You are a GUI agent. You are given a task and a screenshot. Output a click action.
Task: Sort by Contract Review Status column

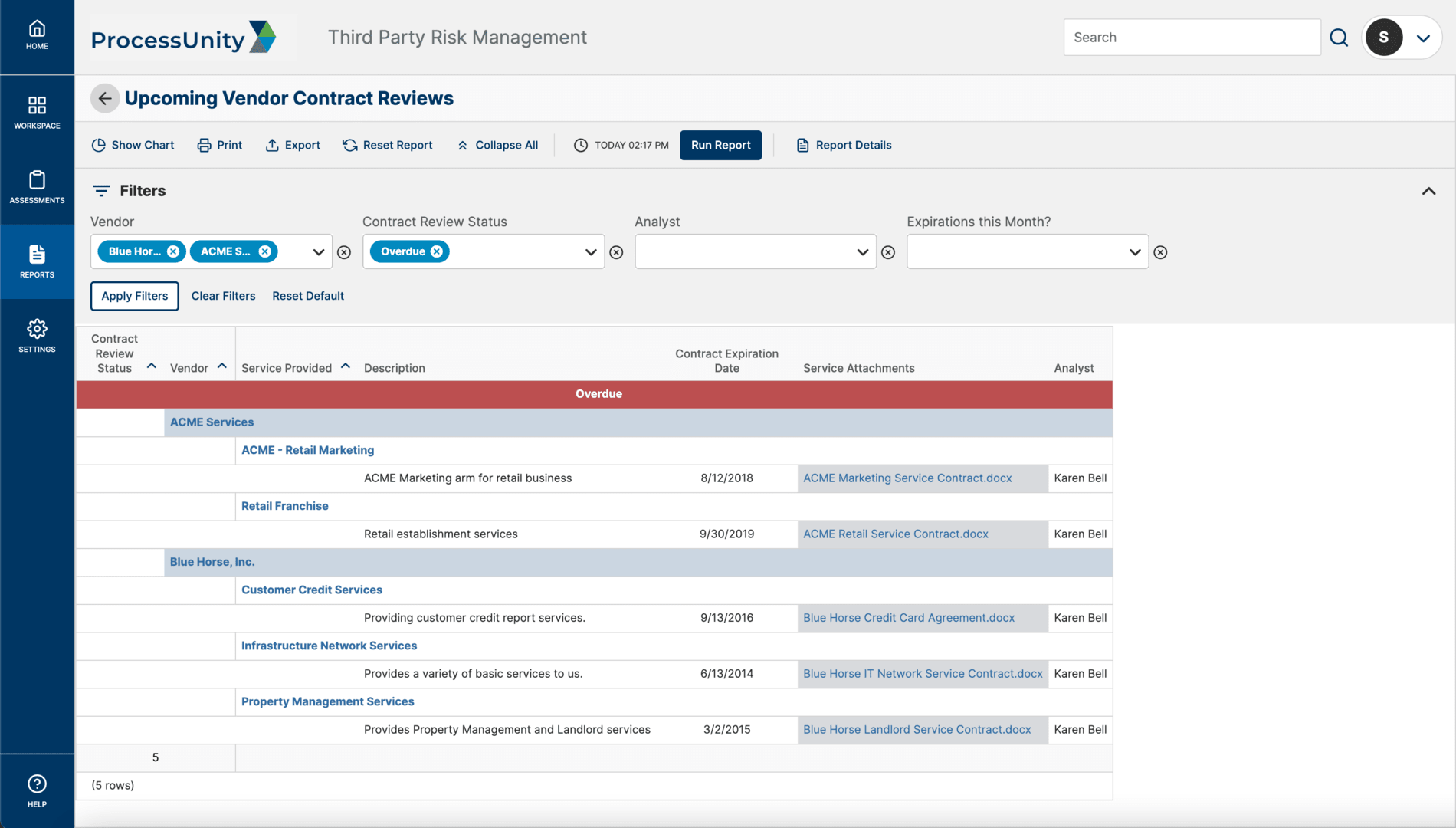point(152,366)
